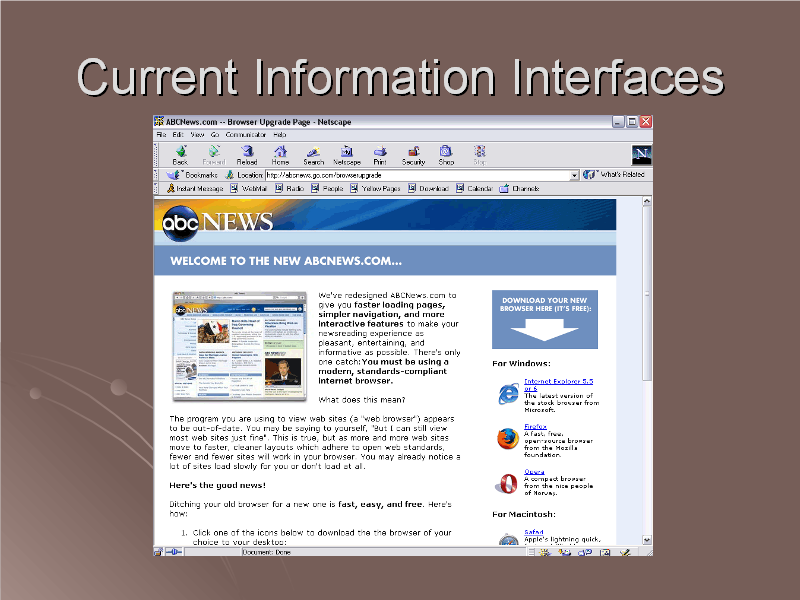Screen dimensions: 800x600
Task: Follow the Opera download link
Action: (534, 471)
